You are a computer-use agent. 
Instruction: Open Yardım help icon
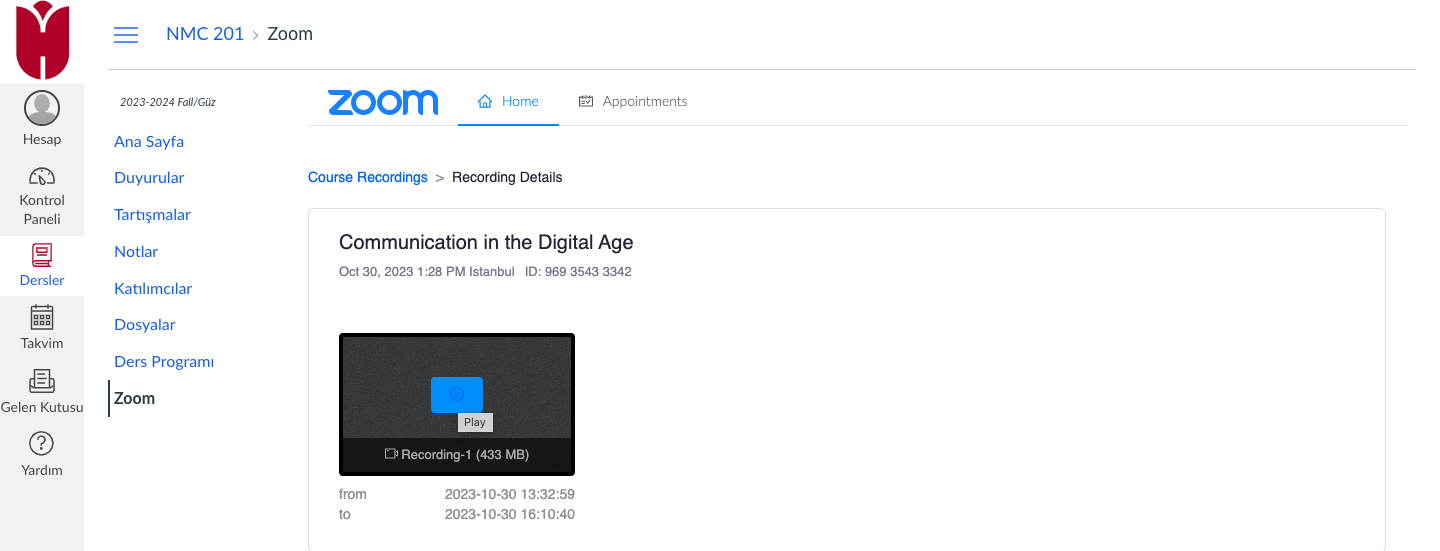click(x=42, y=443)
